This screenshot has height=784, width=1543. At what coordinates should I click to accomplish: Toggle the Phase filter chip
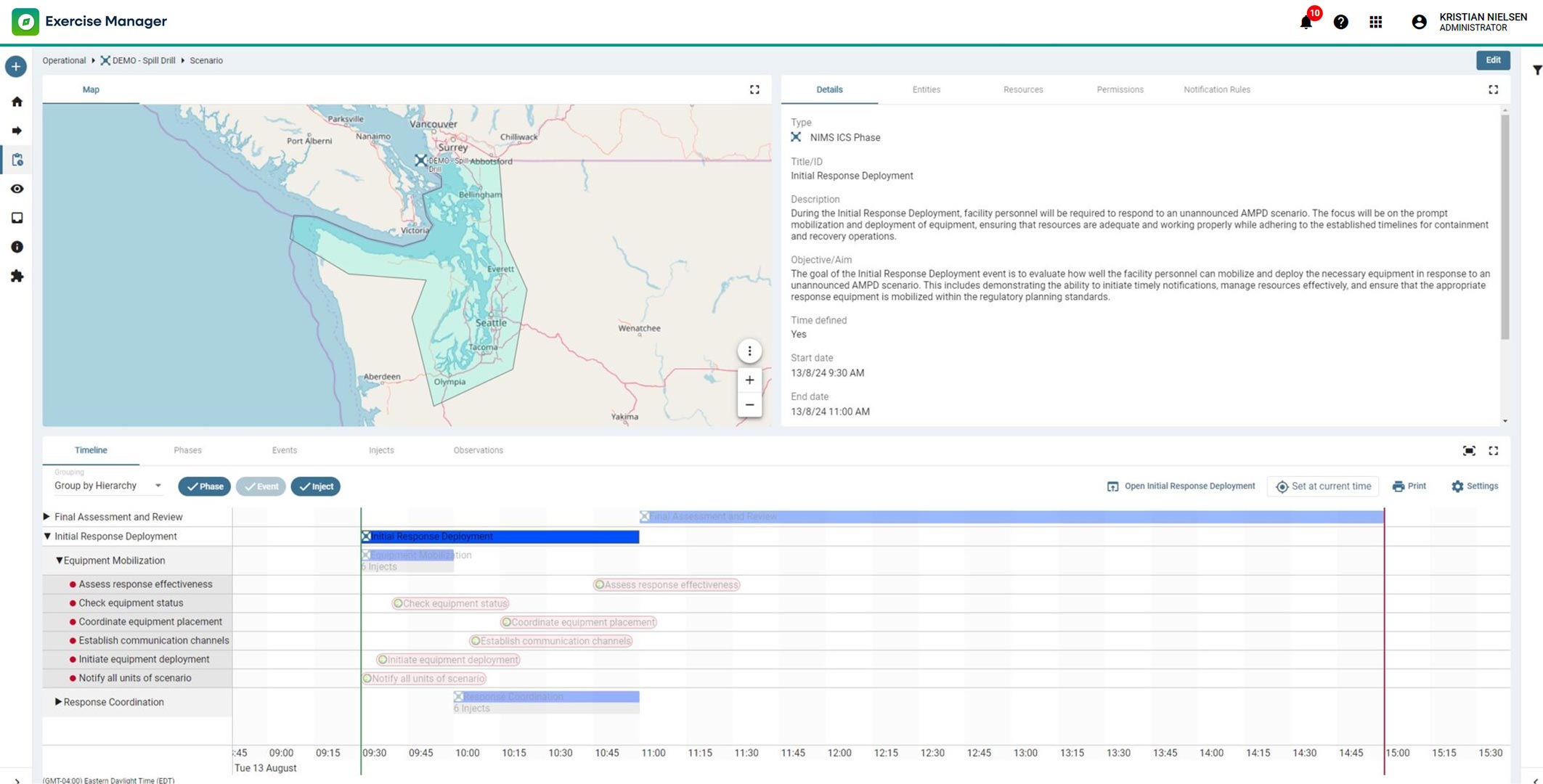204,486
